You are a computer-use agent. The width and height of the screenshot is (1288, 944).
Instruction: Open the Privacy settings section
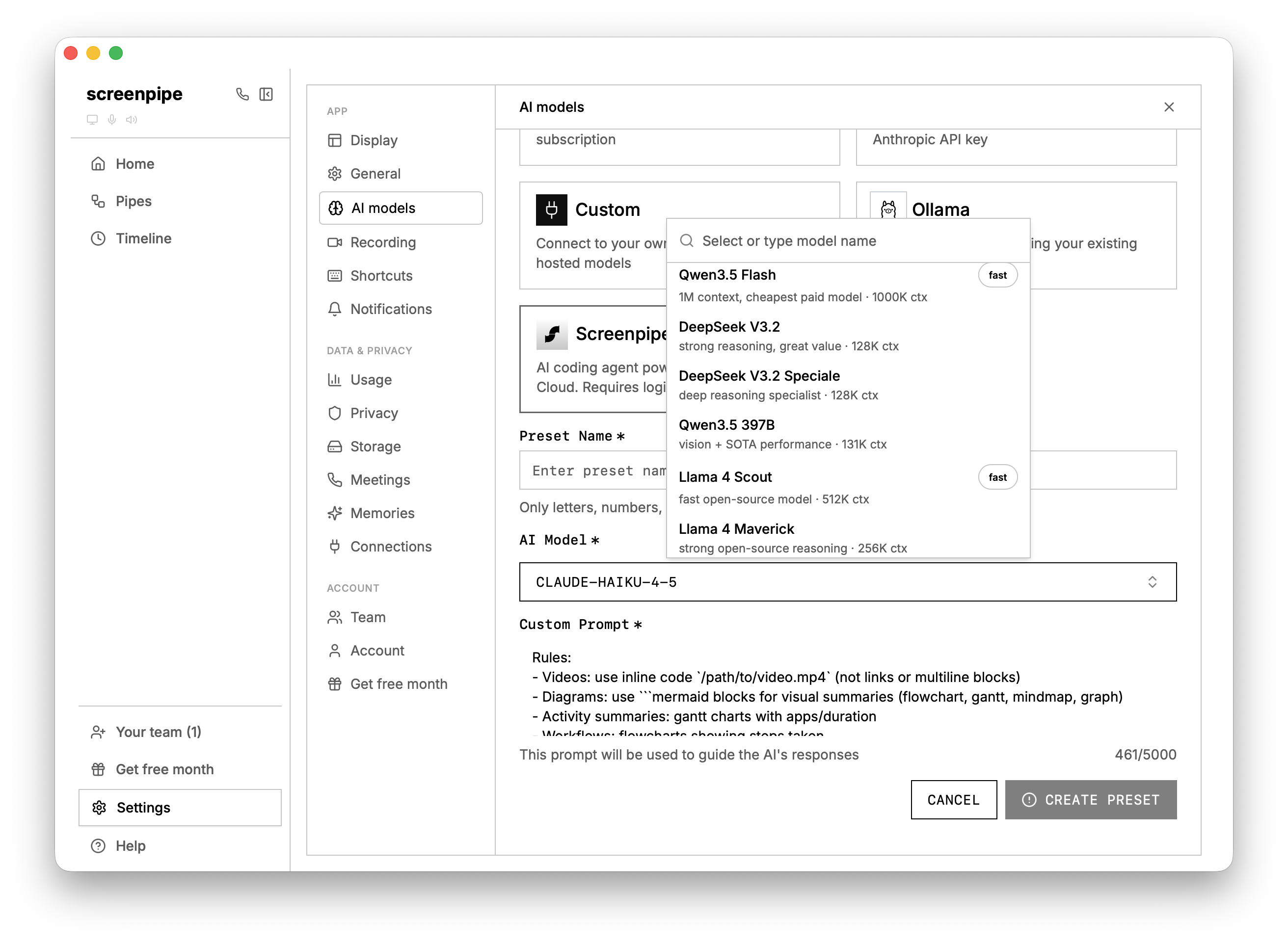(x=374, y=413)
